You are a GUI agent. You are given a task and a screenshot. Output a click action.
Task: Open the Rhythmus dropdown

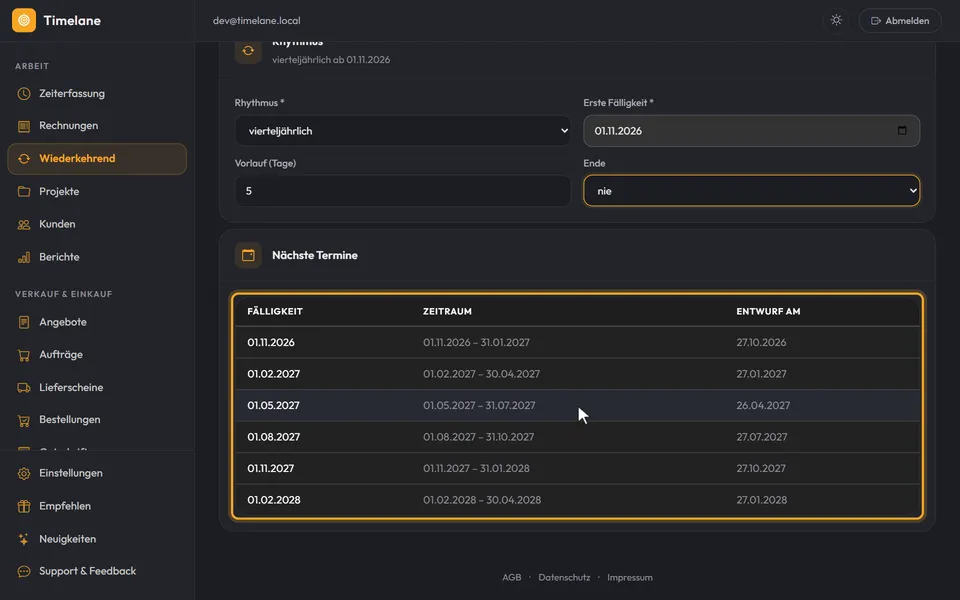pos(403,131)
